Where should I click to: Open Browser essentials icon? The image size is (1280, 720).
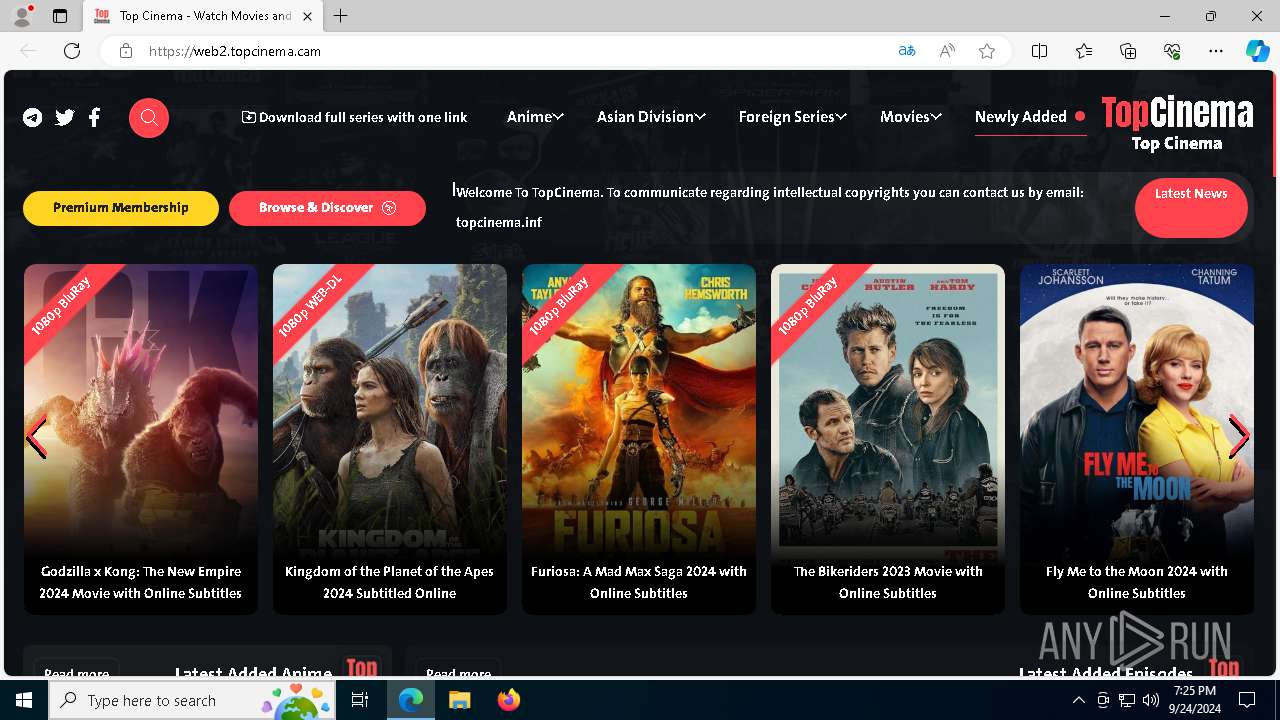coord(1172,51)
